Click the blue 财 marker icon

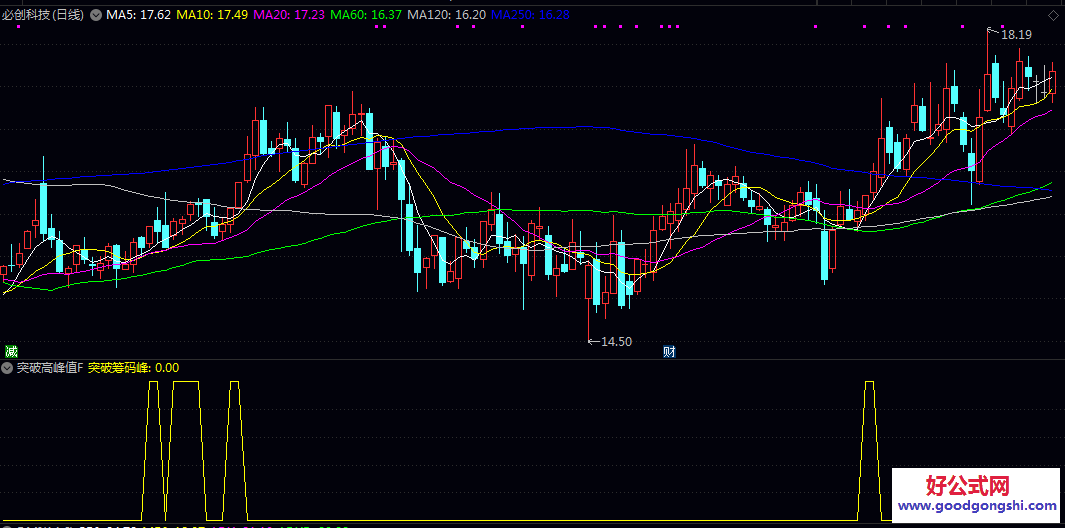669,351
